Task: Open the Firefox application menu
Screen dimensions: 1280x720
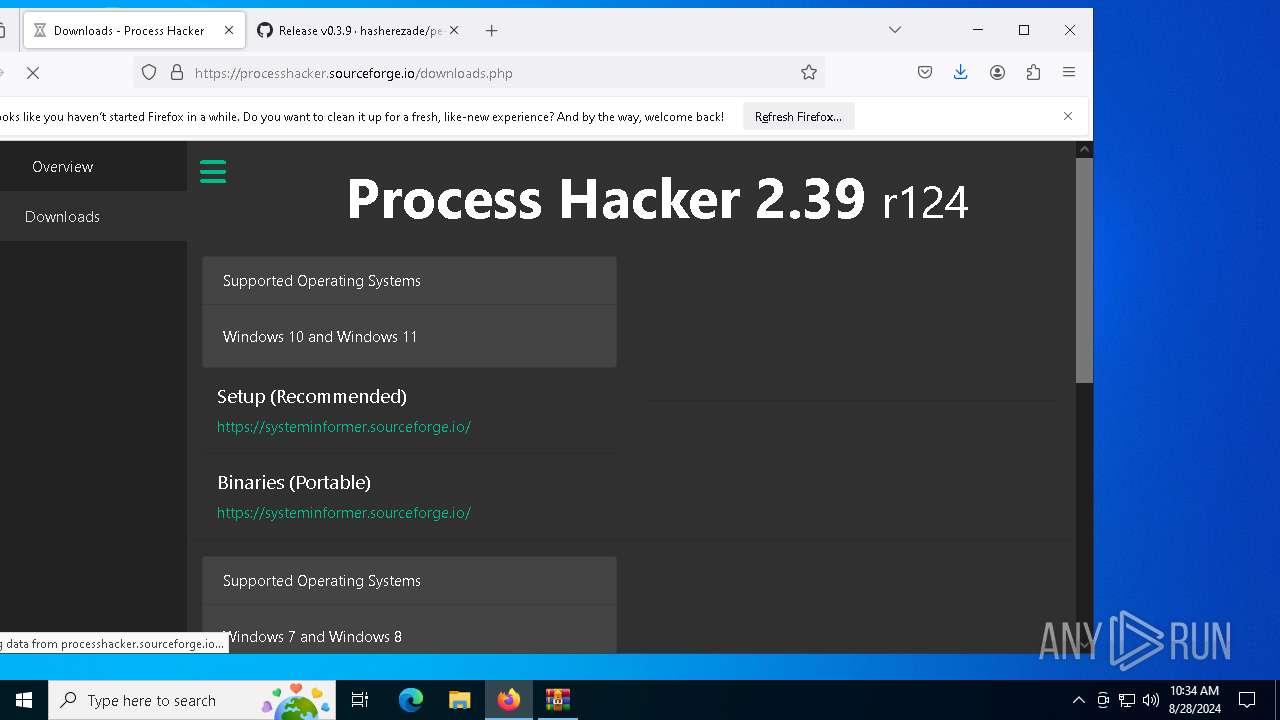Action: [x=1069, y=72]
